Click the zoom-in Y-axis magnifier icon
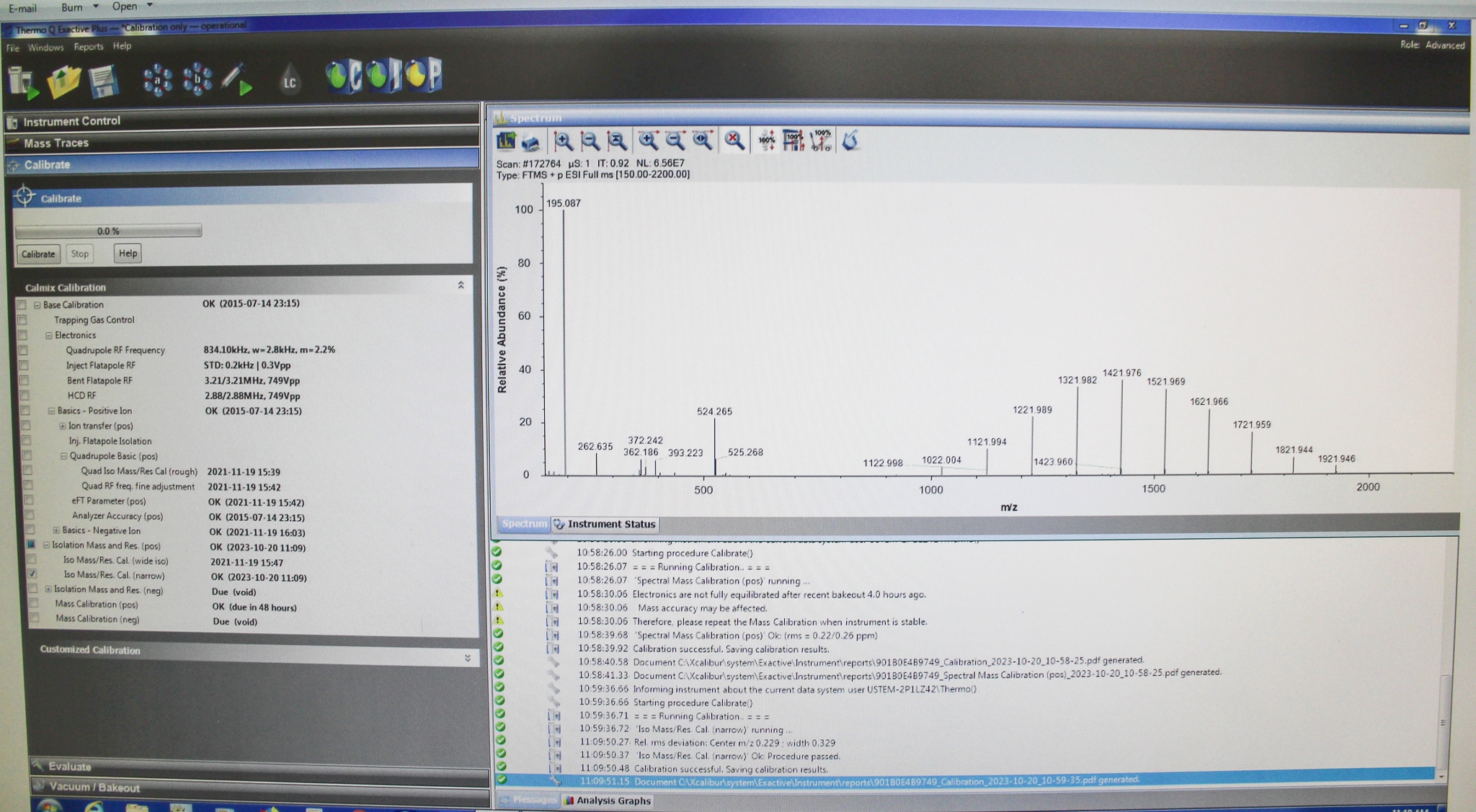This screenshot has width=1476, height=812. coord(562,141)
